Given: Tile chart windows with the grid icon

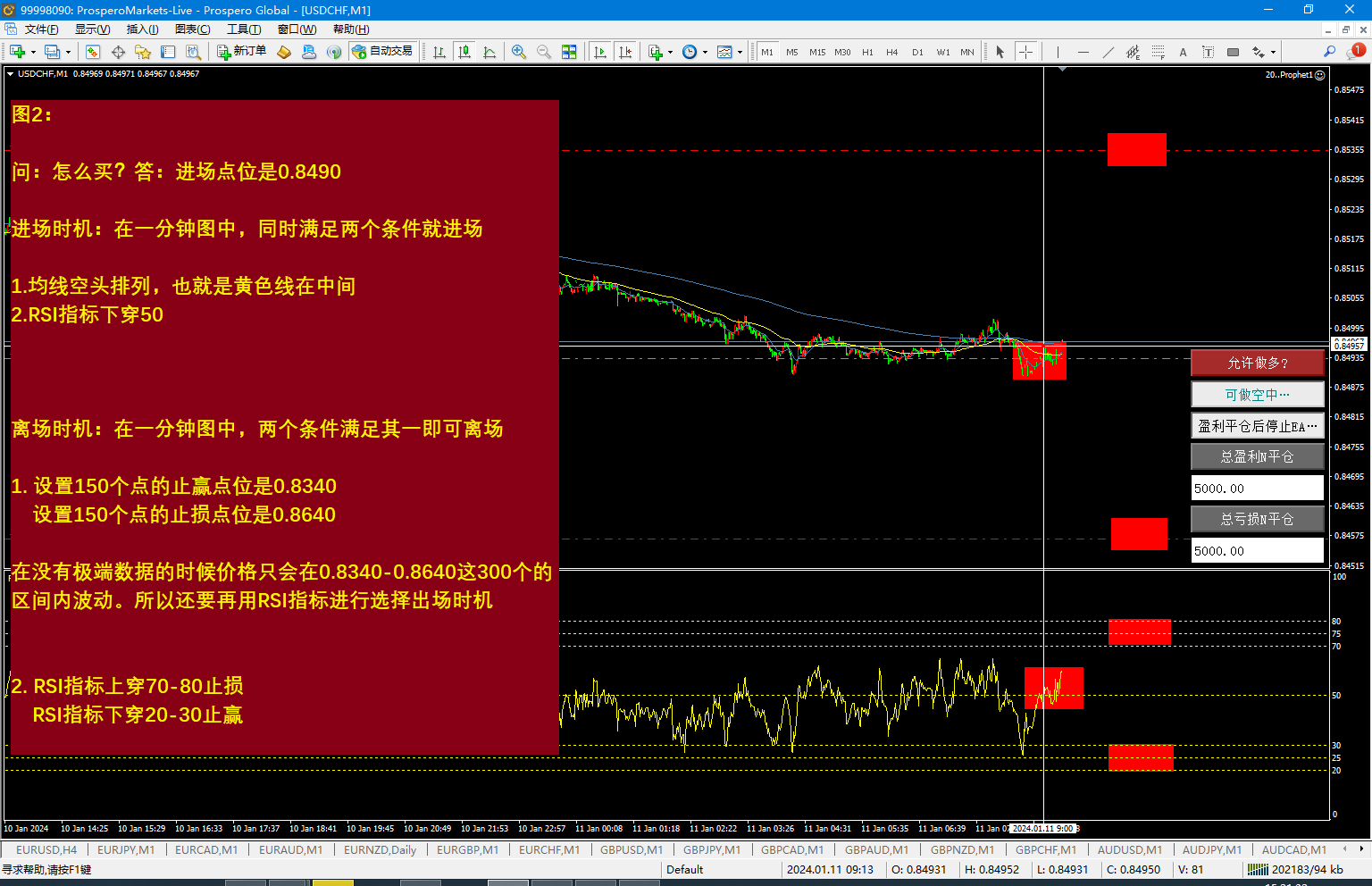Looking at the screenshot, I should (x=569, y=52).
